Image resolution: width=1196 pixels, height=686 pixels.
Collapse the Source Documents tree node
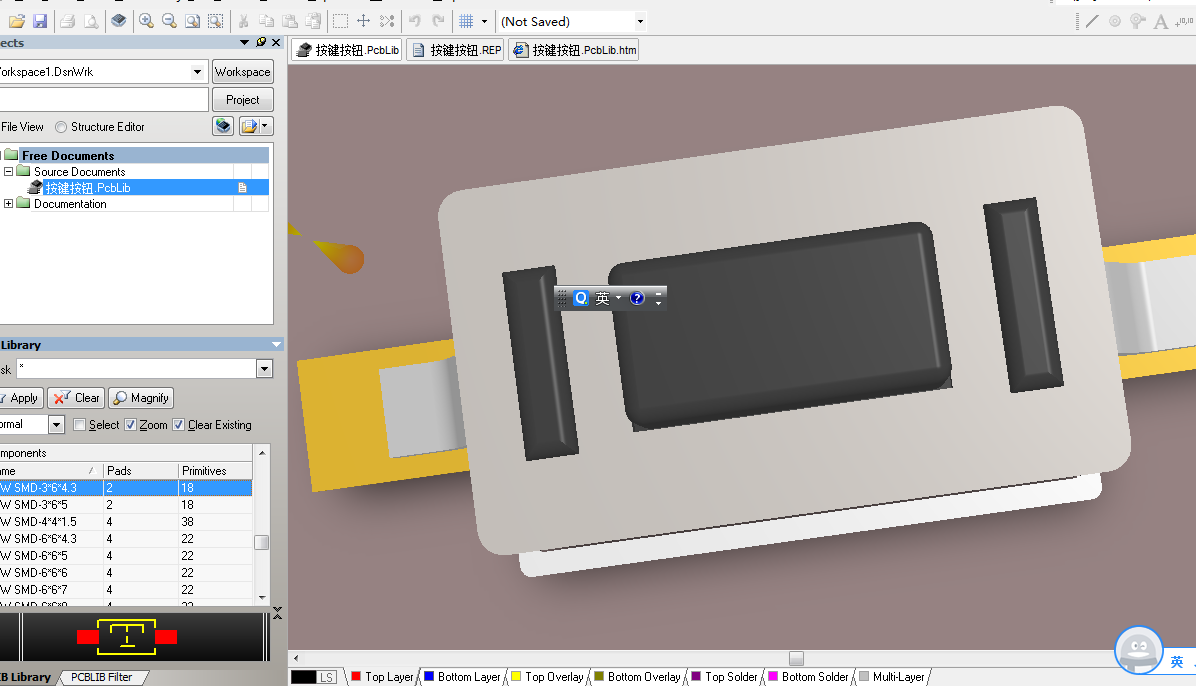[x=8, y=172]
